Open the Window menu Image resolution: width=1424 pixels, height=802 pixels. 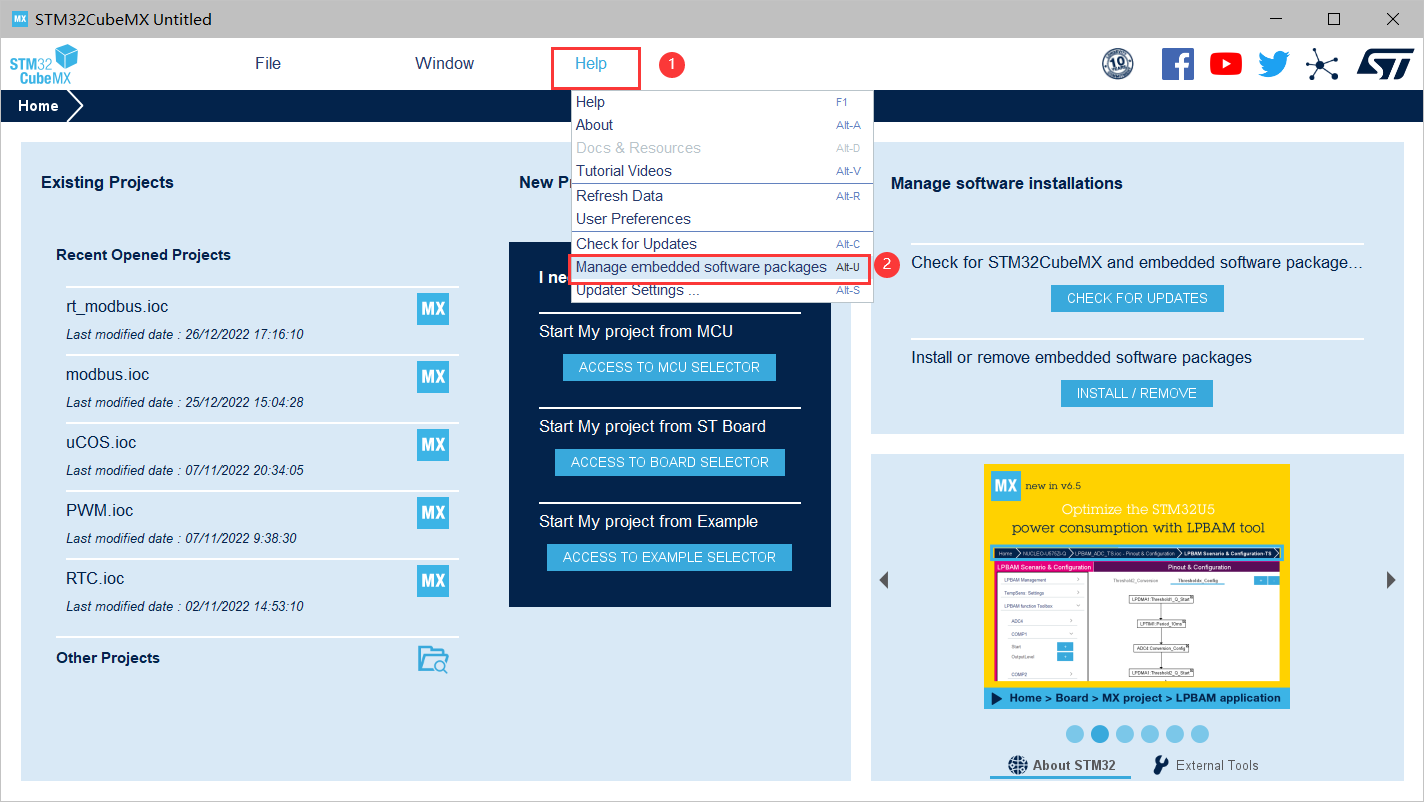445,64
